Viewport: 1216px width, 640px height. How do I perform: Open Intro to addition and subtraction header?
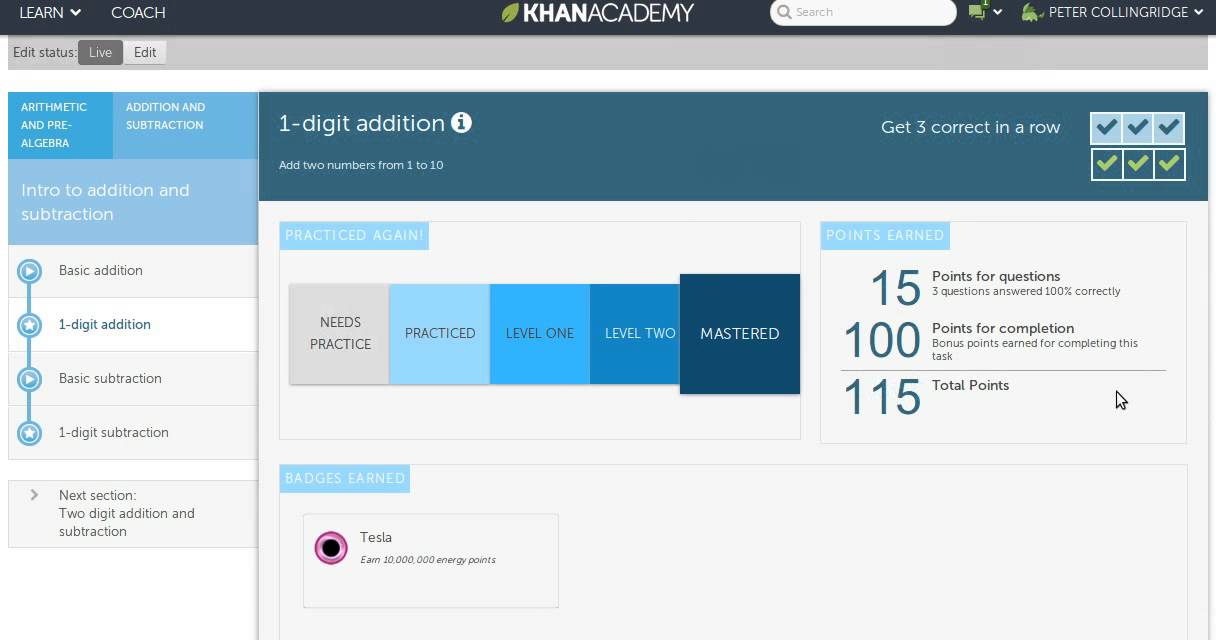coord(133,202)
